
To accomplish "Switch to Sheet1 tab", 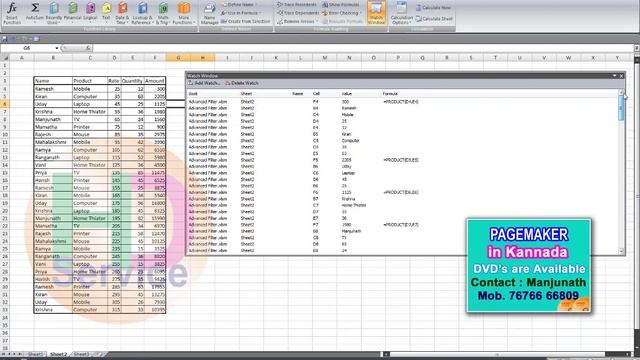I will point(35,354).
